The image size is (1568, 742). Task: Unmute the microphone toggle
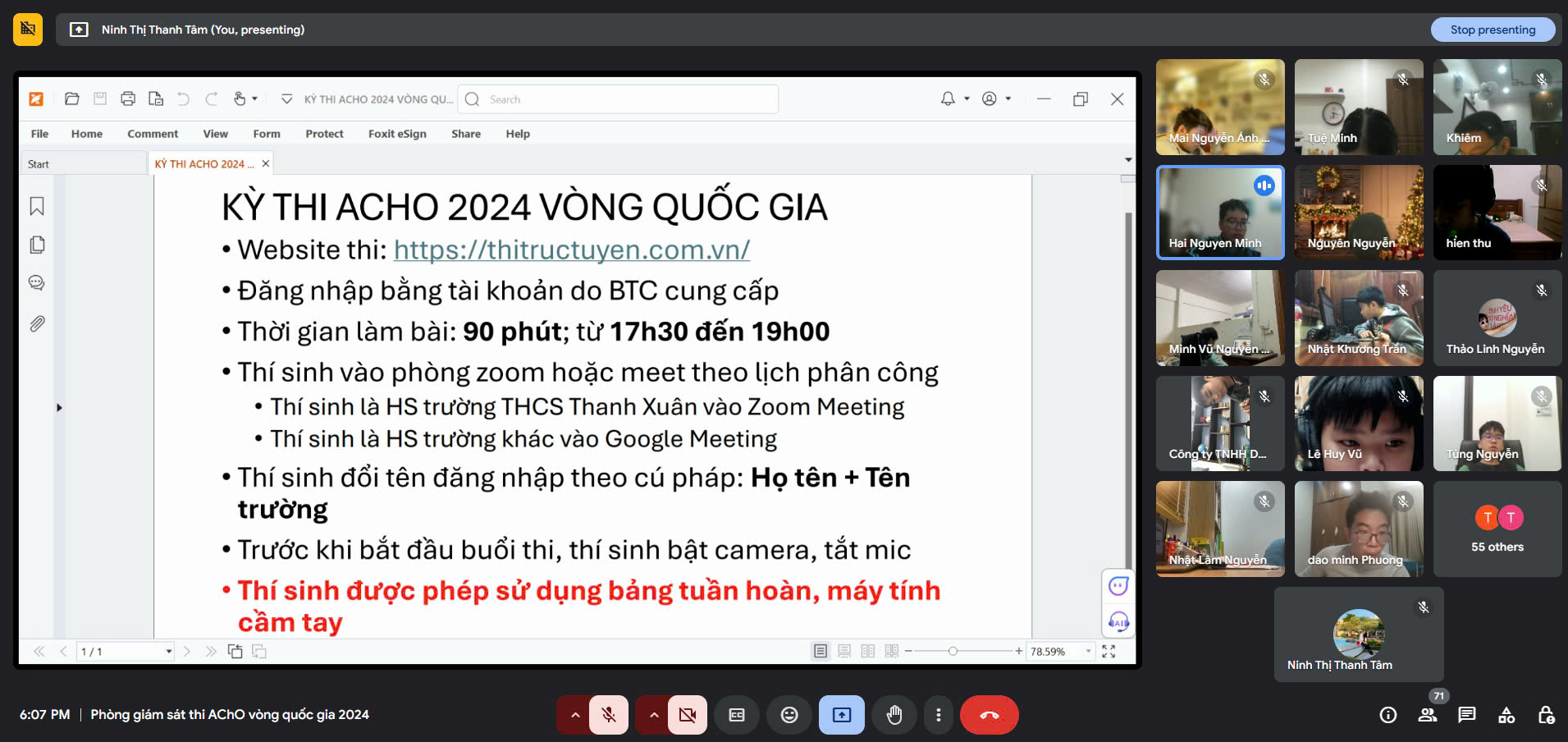(608, 715)
